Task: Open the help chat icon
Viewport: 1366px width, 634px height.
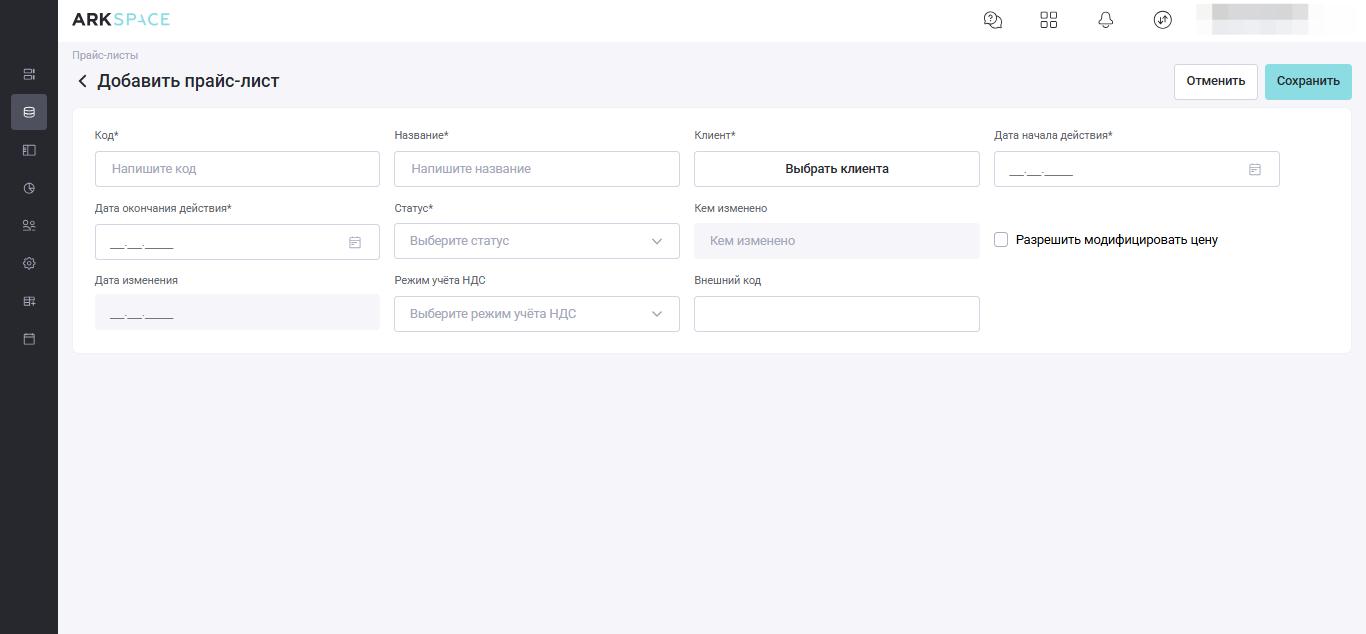Action: pyautogui.click(x=992, y=20)
